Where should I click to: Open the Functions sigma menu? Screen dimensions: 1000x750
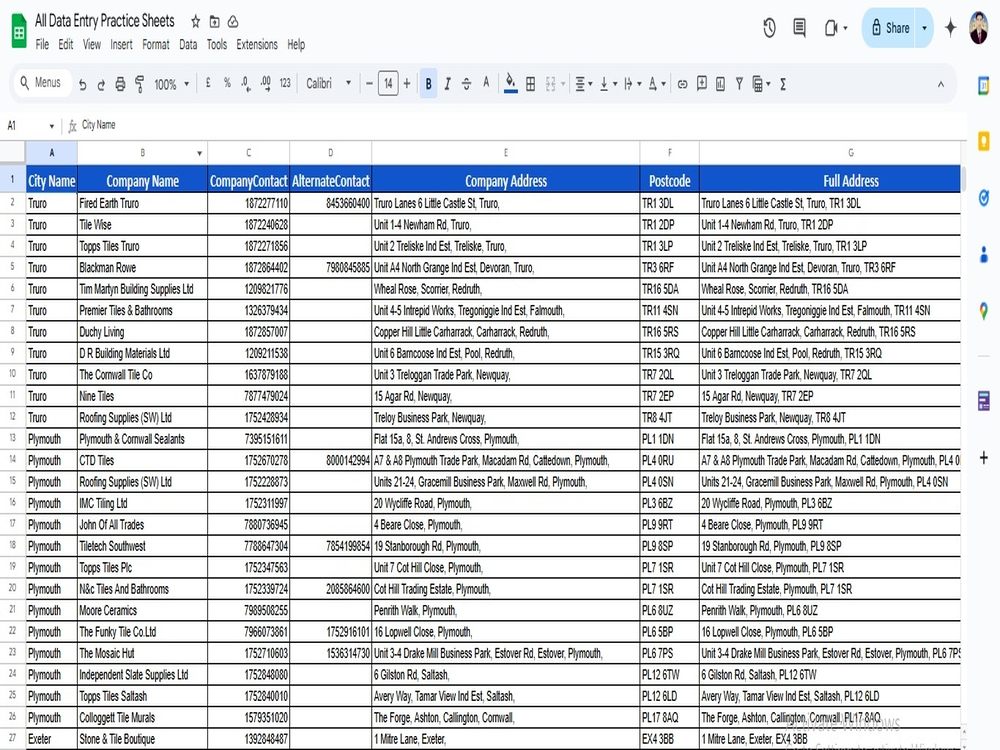click(783, 84)
